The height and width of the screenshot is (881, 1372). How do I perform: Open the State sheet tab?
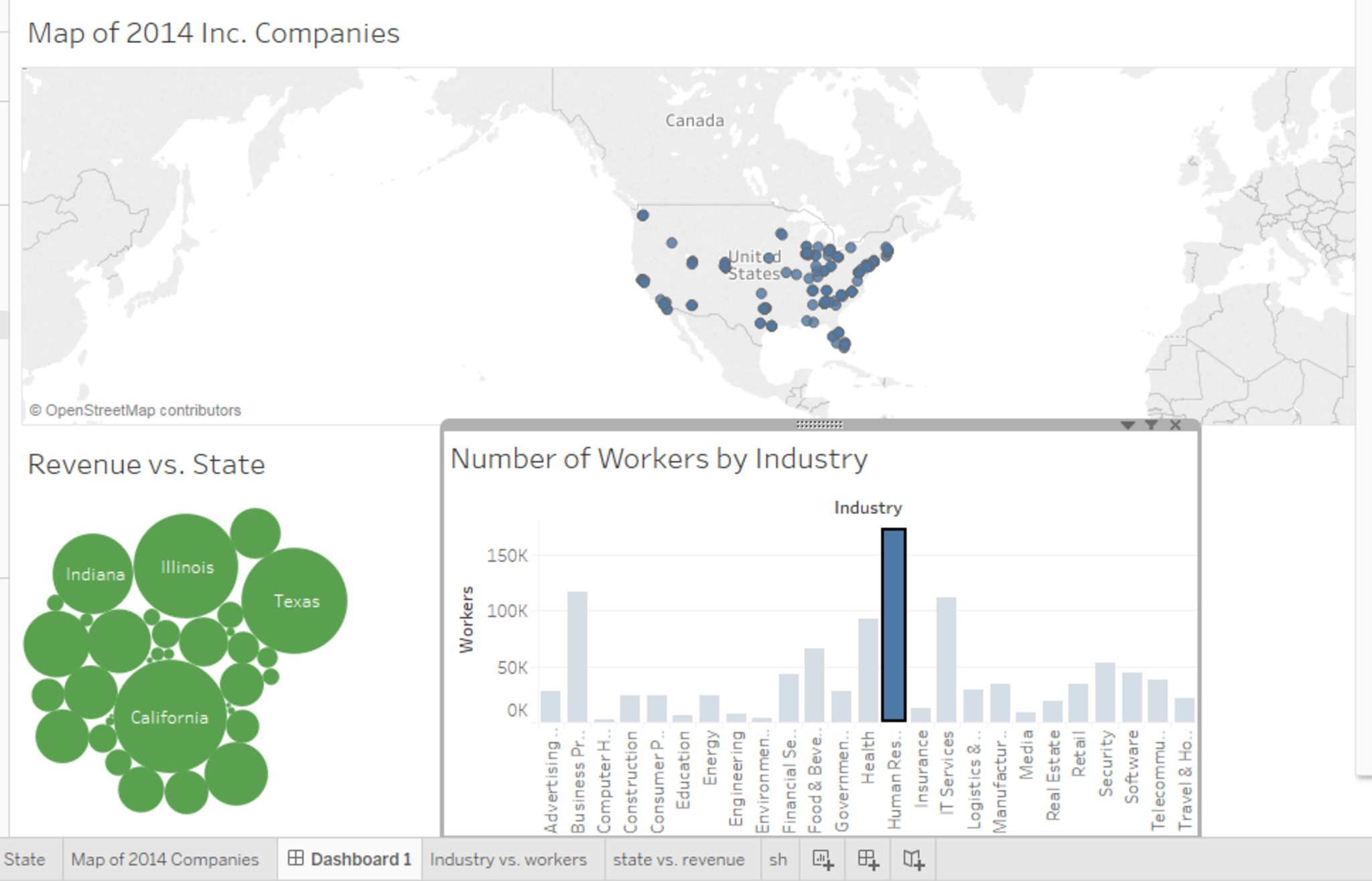(25, 860)
